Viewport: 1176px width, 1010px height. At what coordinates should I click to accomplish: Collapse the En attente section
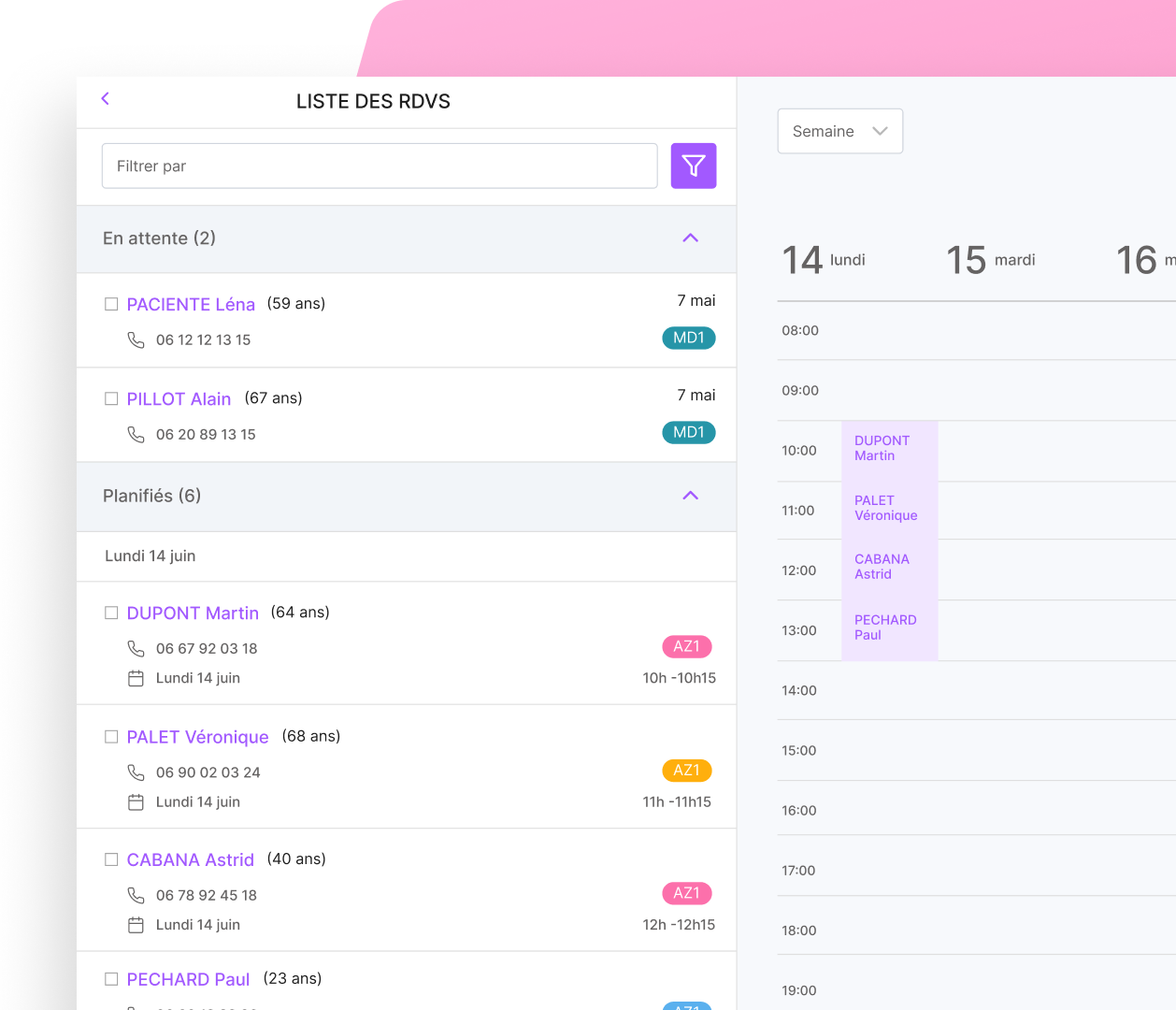[690, 238]
